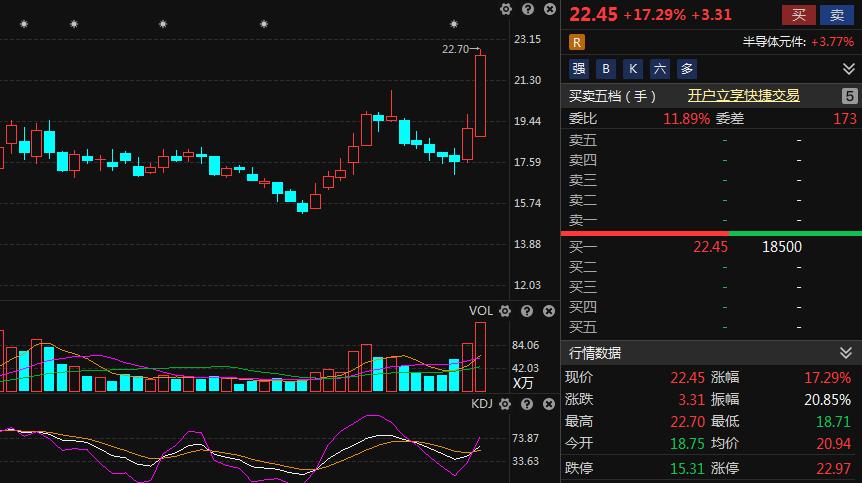Click the 最低 value 18.71
The image size is (862, 483).
pyautogui.click(x=833, y=421)
